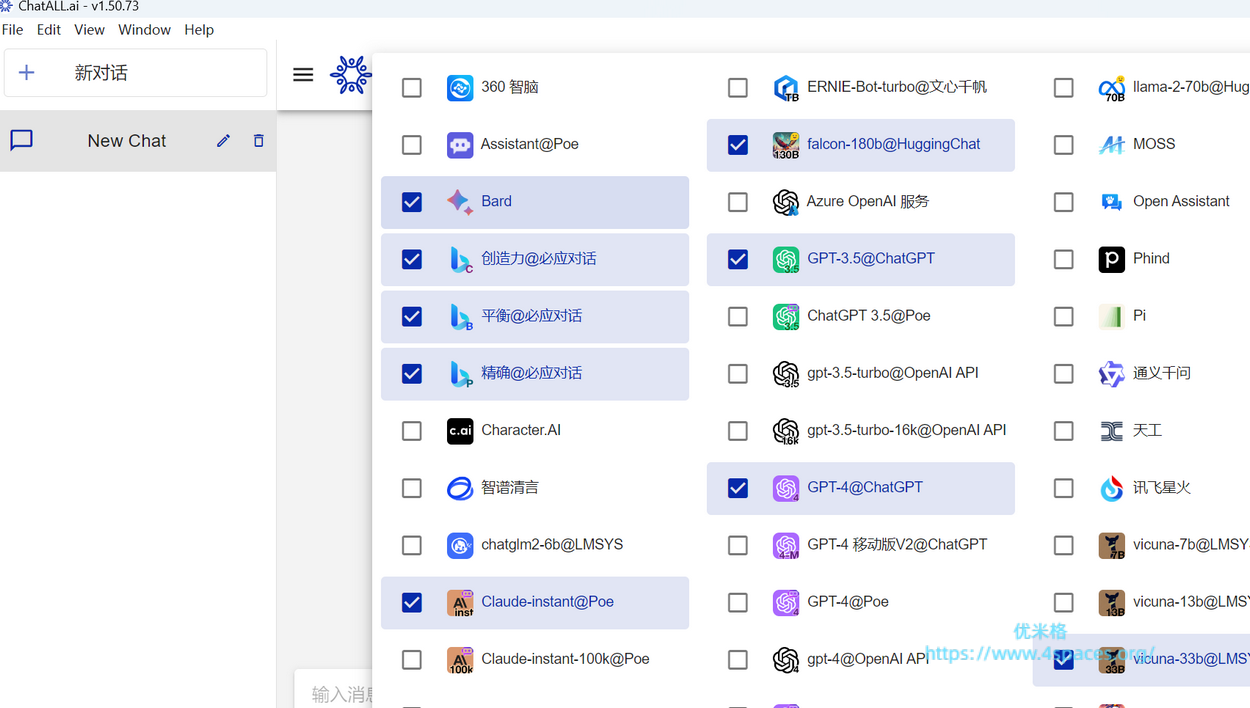Uncheck the GPT-4@ChatGPT checkbox

[738, 488]
